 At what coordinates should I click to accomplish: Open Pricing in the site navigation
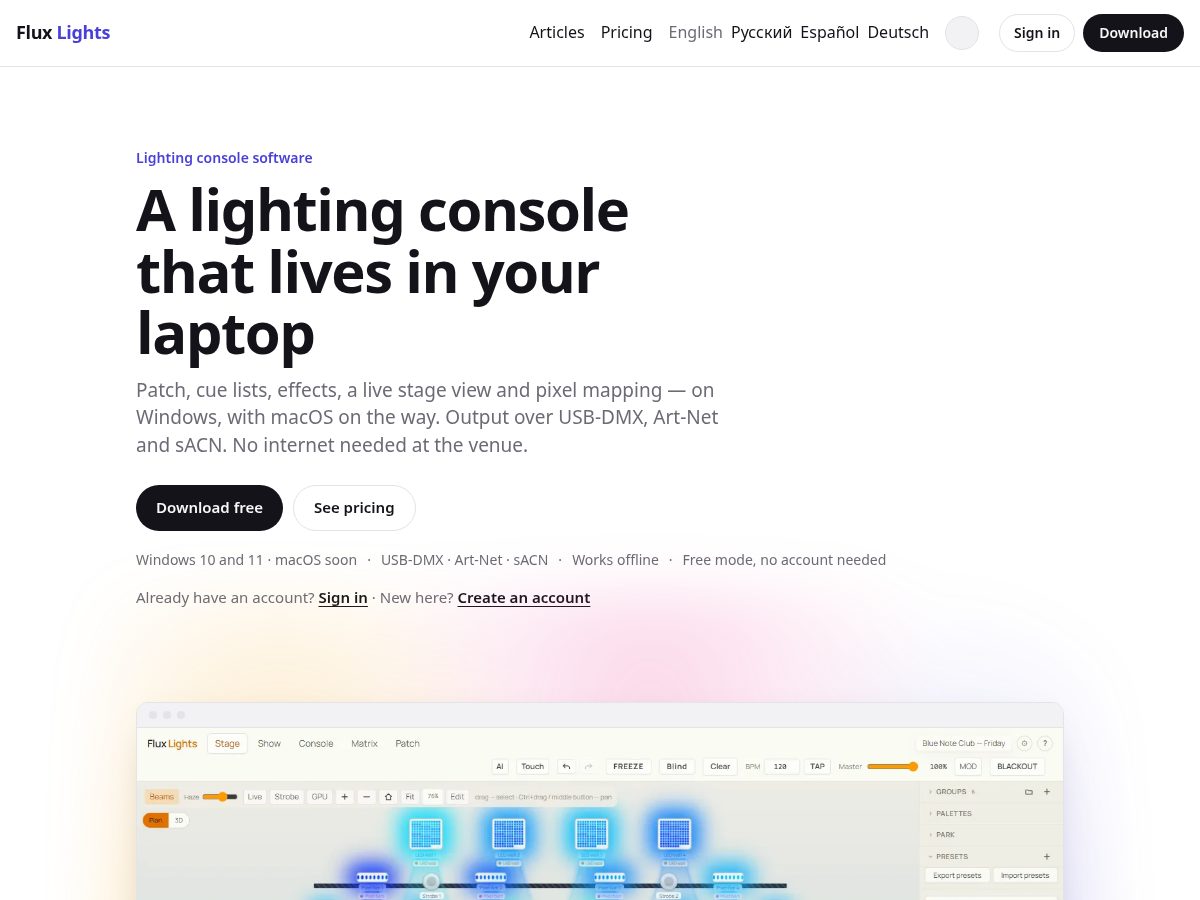pos(627,33)
